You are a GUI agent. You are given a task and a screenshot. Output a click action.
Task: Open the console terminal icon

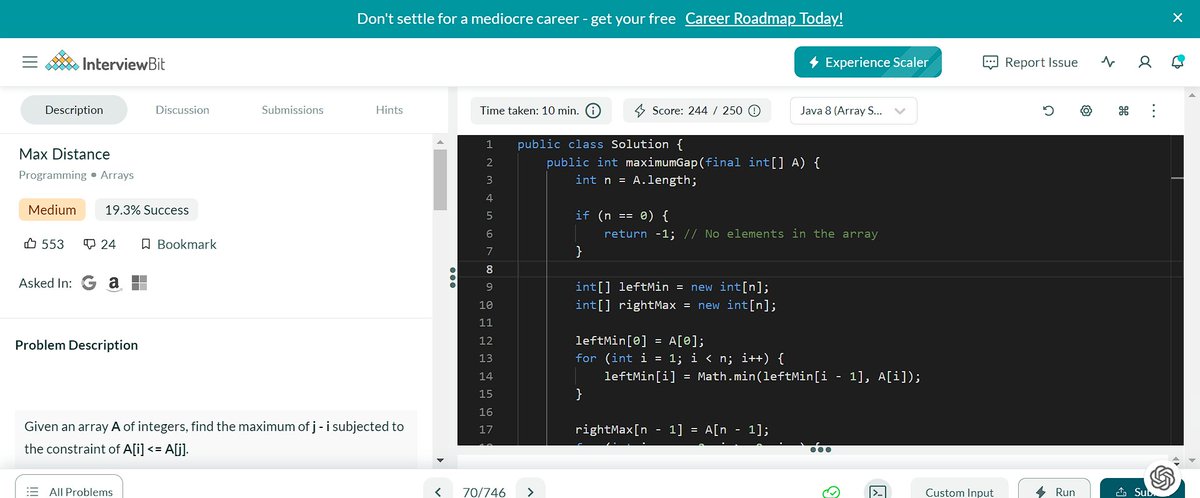coord(878,491)
